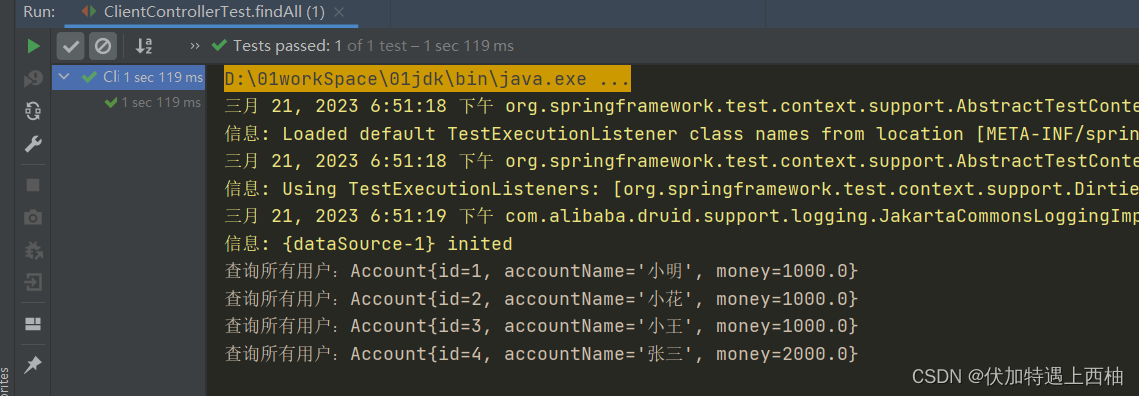Collapse the Cli test tree node
Viewport: 1139px width, 396px height.
pyautogui.click(x=65, y=76)
